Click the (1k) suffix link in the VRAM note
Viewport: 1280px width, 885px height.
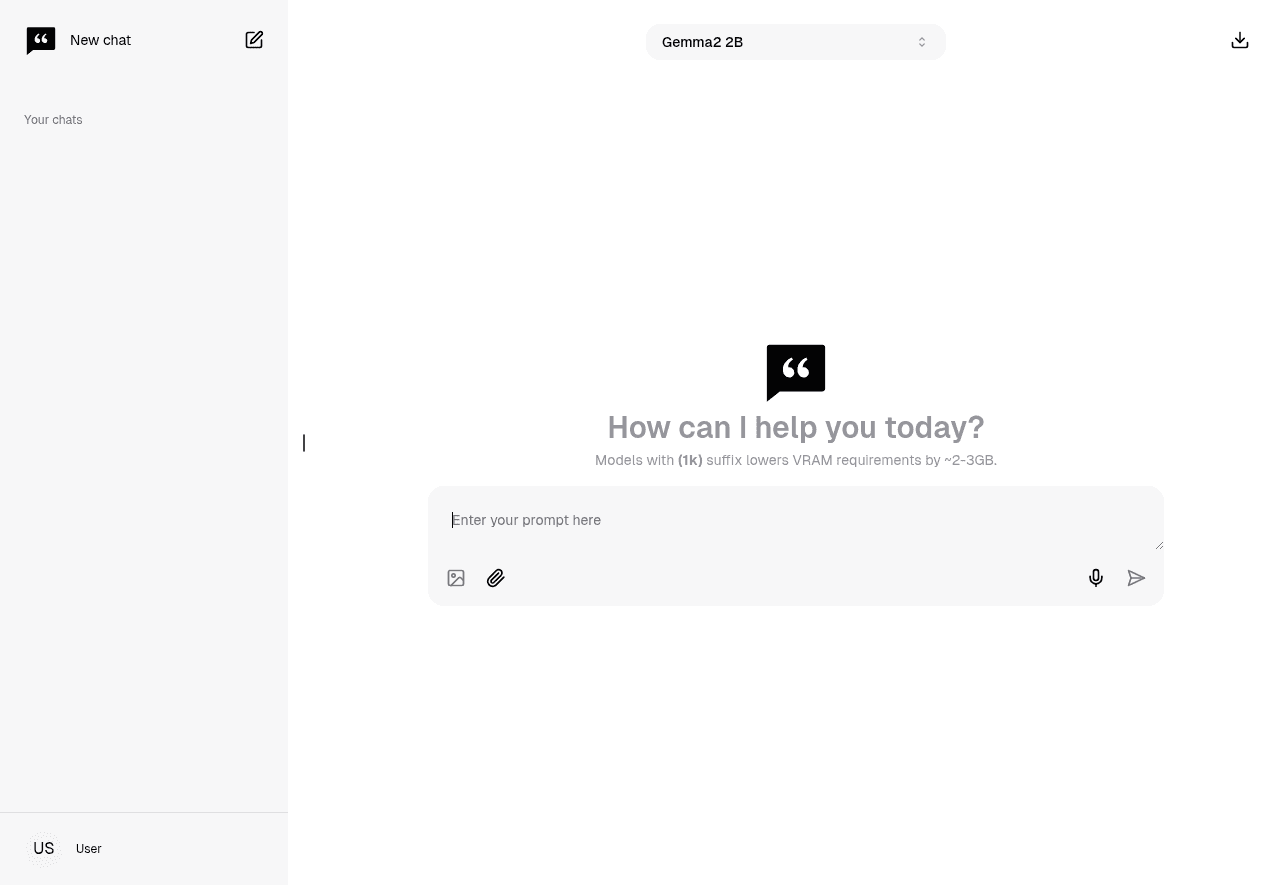[x=690, y=460]
